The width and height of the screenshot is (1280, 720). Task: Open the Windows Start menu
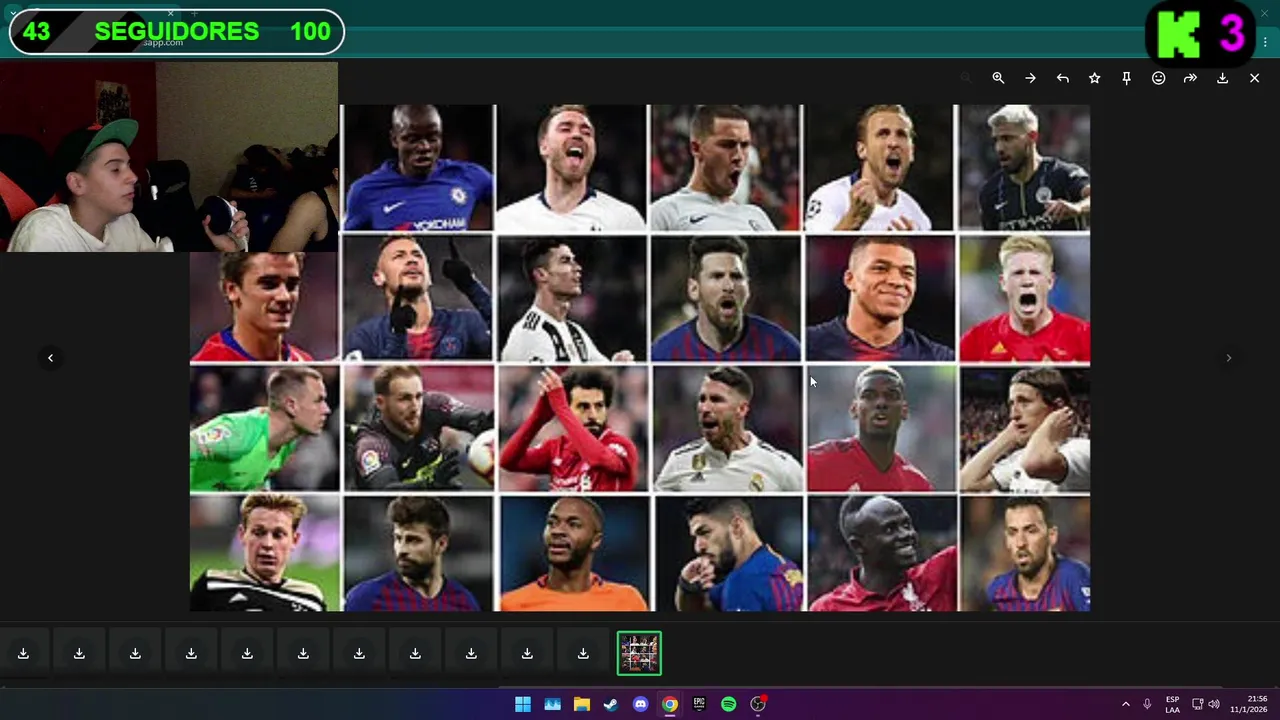522,705
